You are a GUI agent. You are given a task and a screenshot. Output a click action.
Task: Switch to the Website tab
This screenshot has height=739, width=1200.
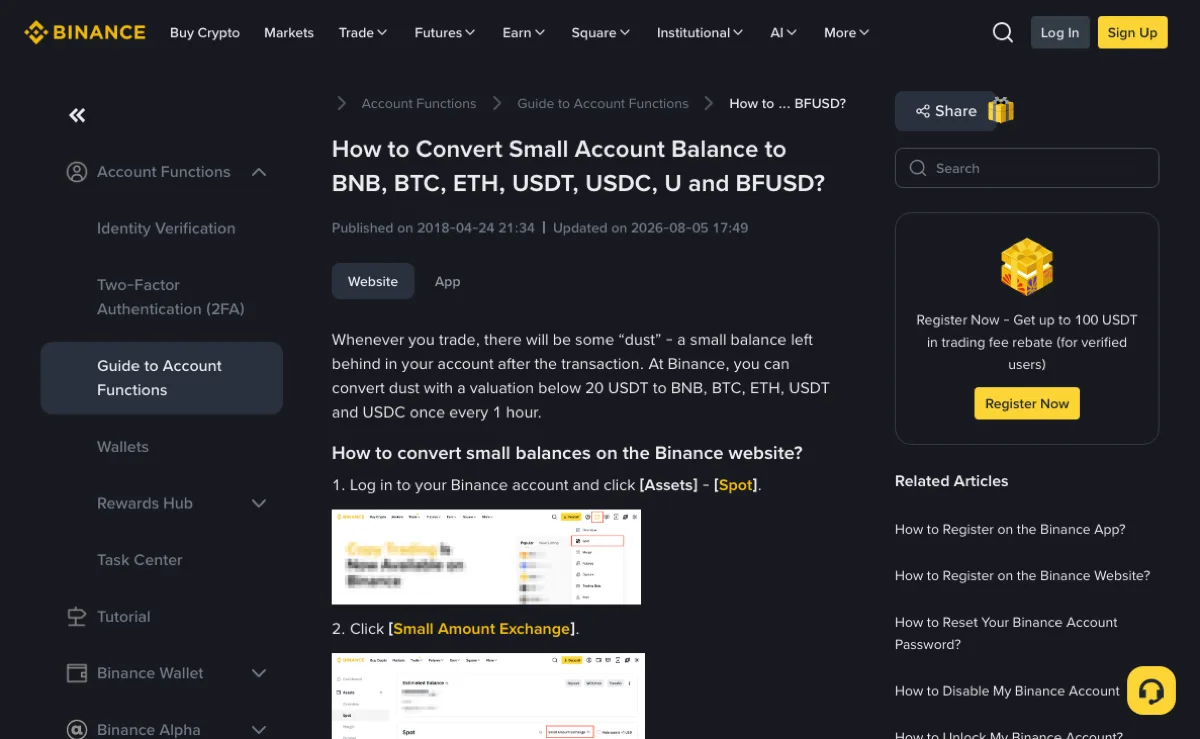(x=373, y=281)
